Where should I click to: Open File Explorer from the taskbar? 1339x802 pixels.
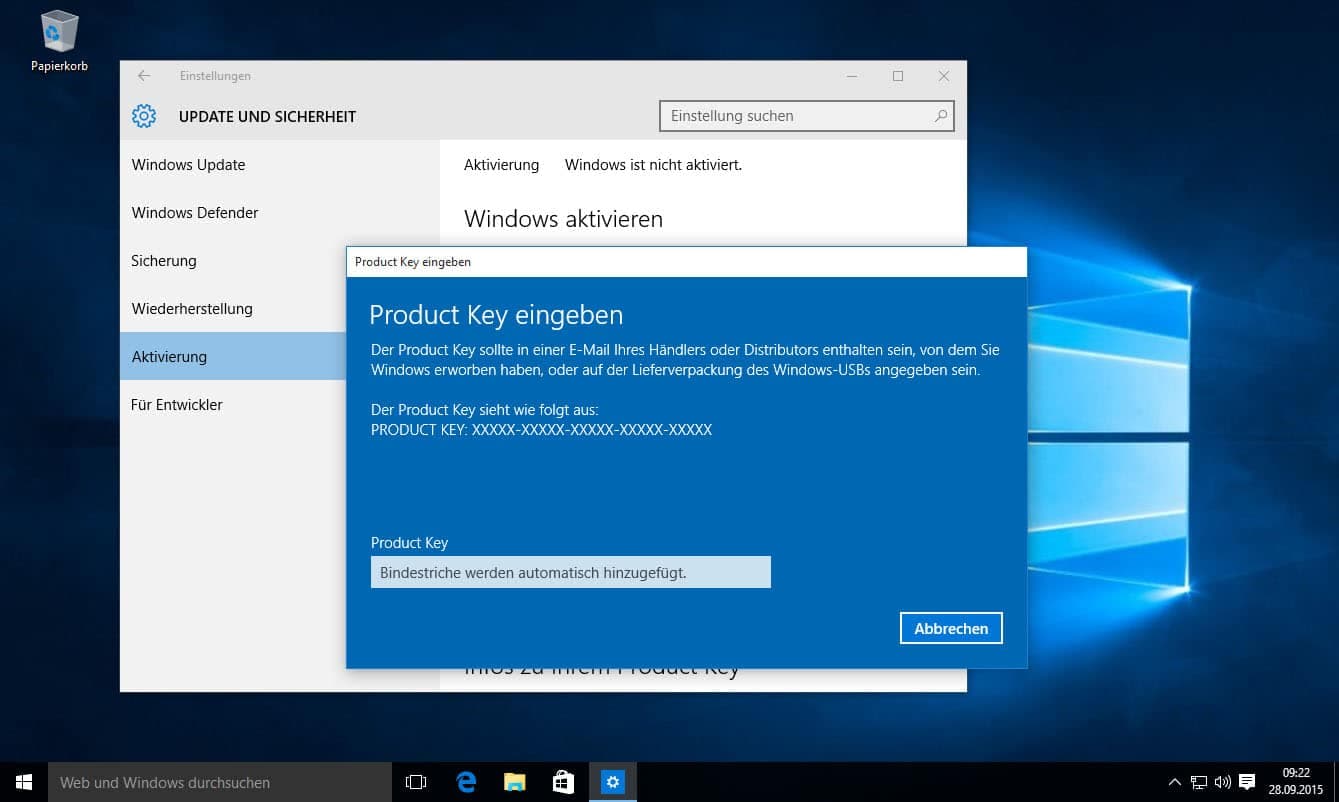pos(515,782)
